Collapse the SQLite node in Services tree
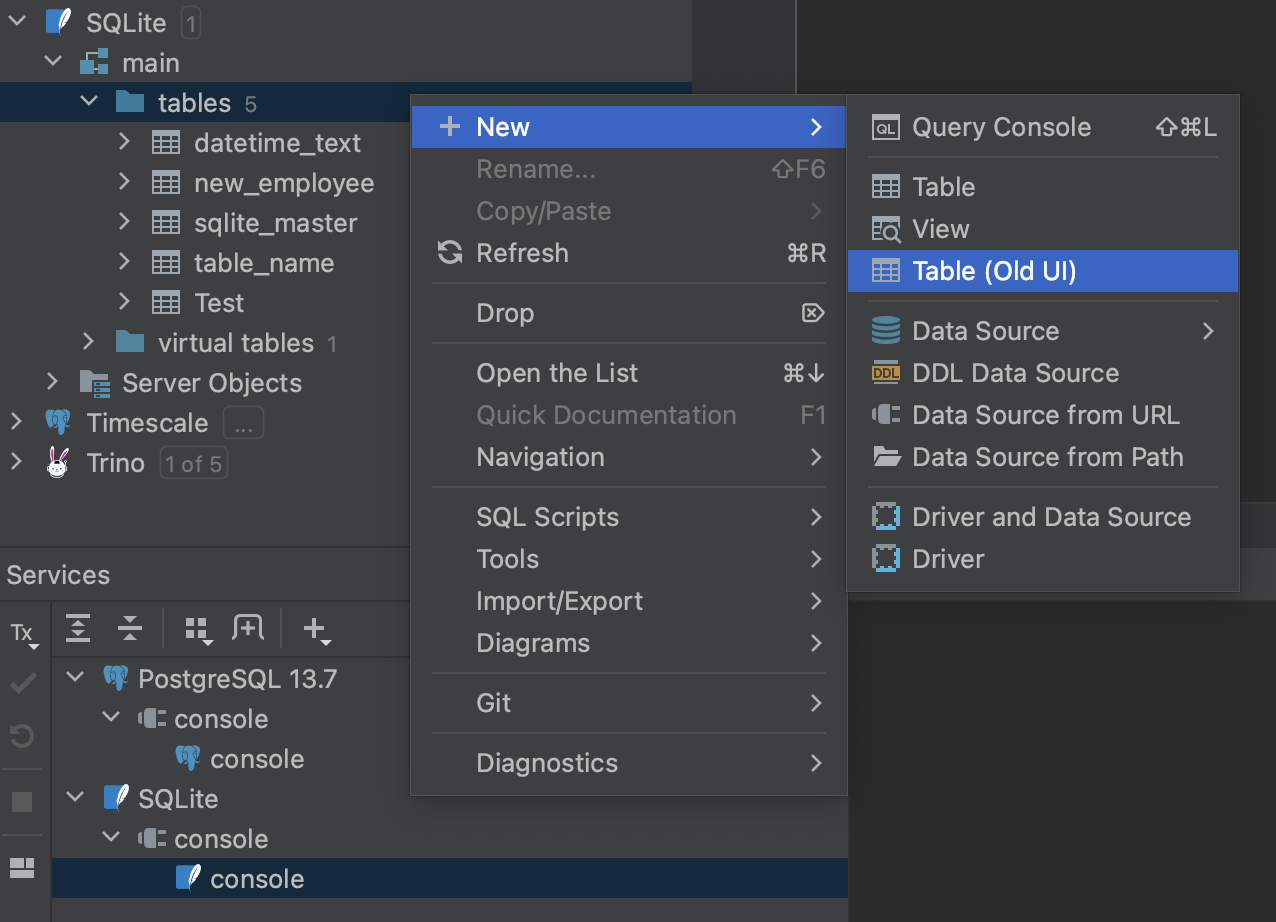Screen dimensions: 1276x922 coord(75,798)
